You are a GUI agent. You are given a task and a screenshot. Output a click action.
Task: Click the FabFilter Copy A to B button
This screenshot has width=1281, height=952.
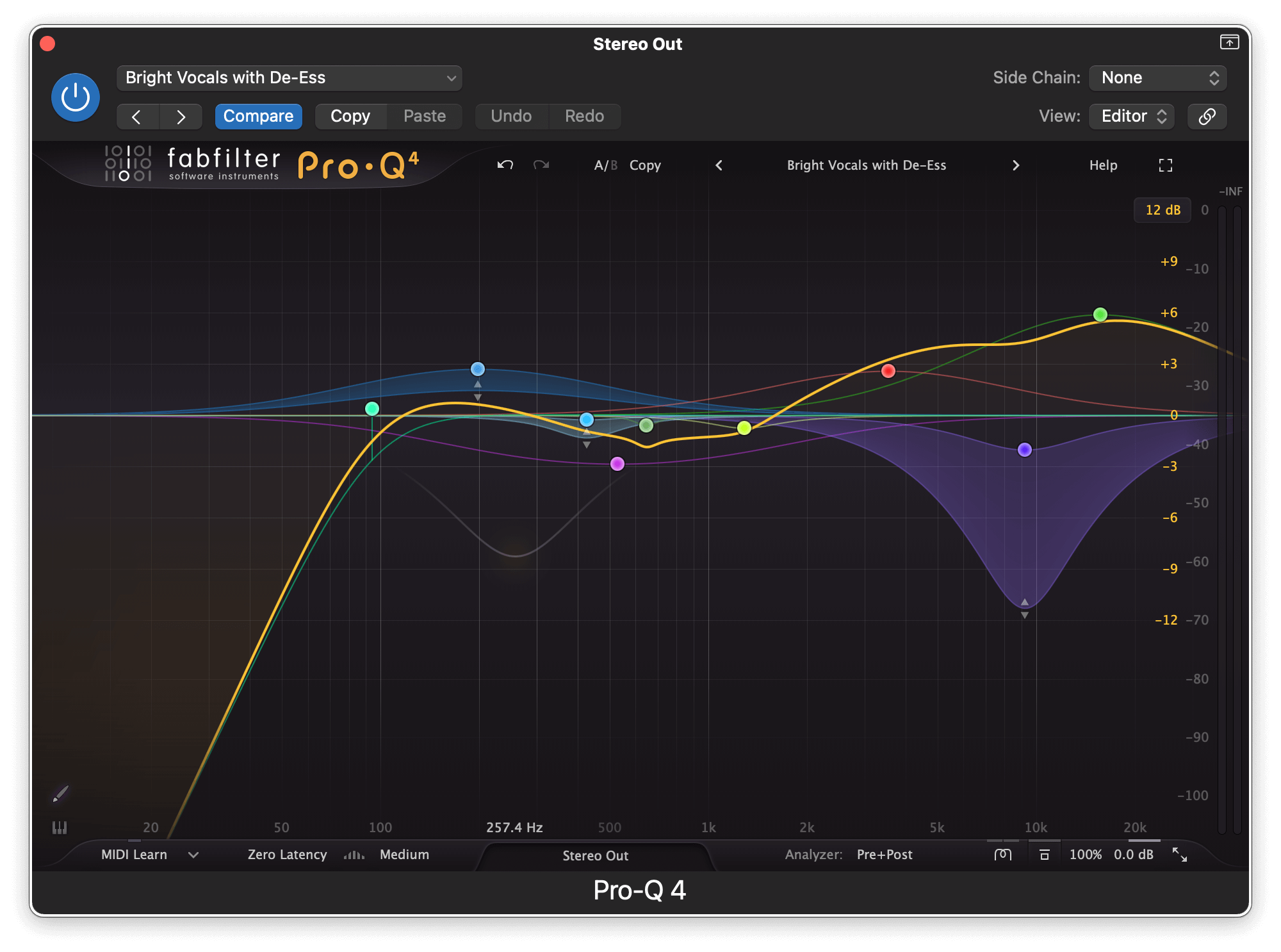(645, 165)
